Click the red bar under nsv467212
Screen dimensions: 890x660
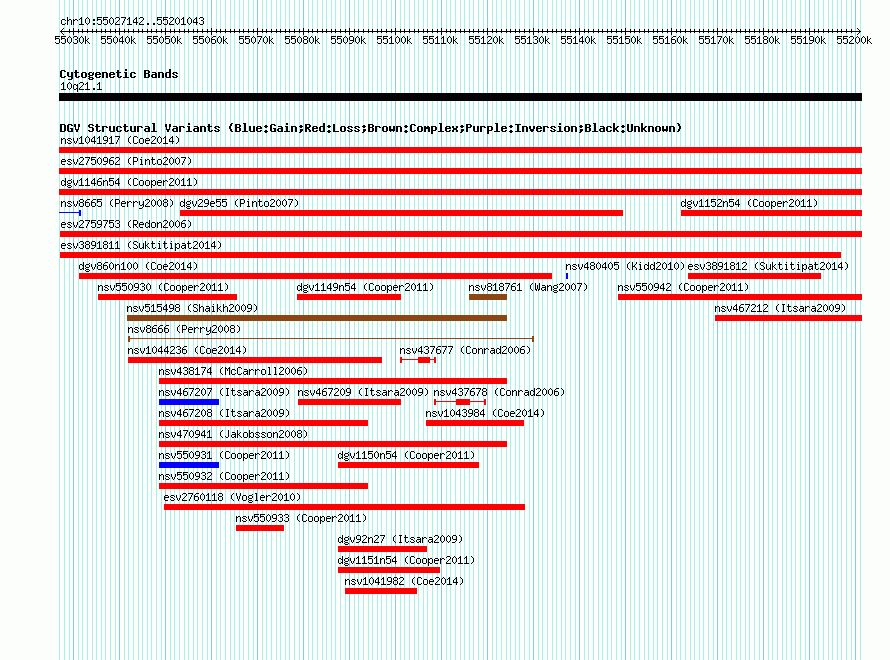788,318
